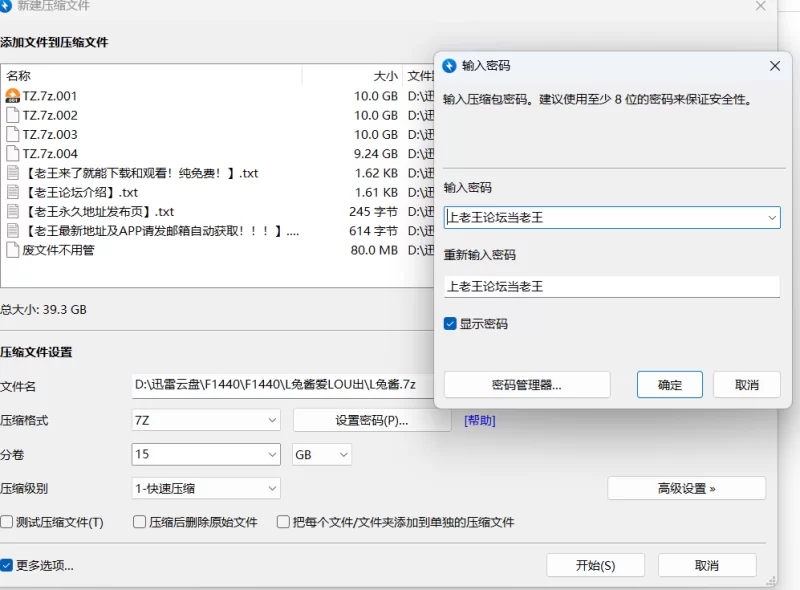This screenshot has height=590, width=800.
Task: Click the 确定 button
Action: click(x=670, y=385)
